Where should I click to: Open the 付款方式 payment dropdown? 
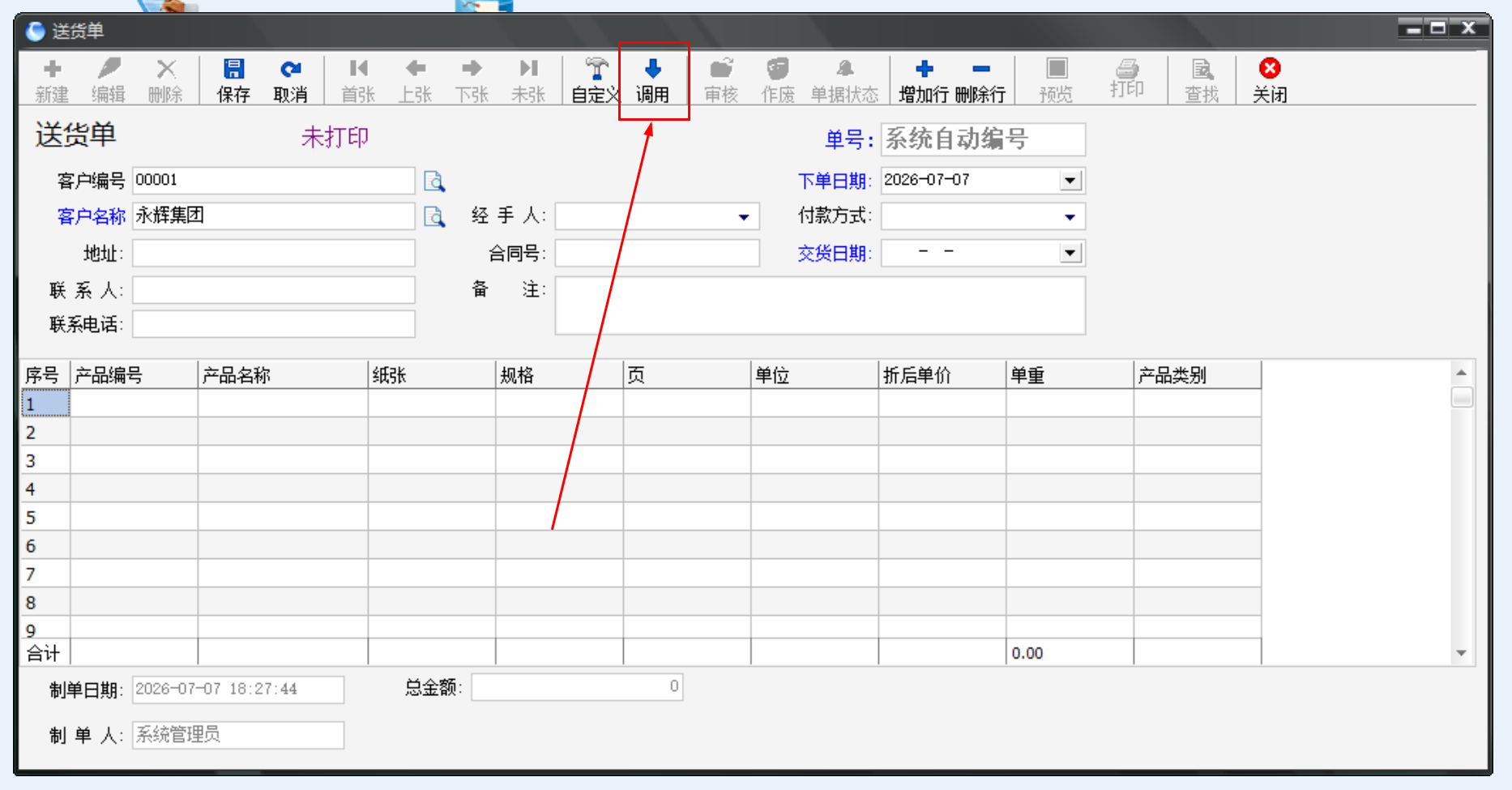[x=1070, y=217]
